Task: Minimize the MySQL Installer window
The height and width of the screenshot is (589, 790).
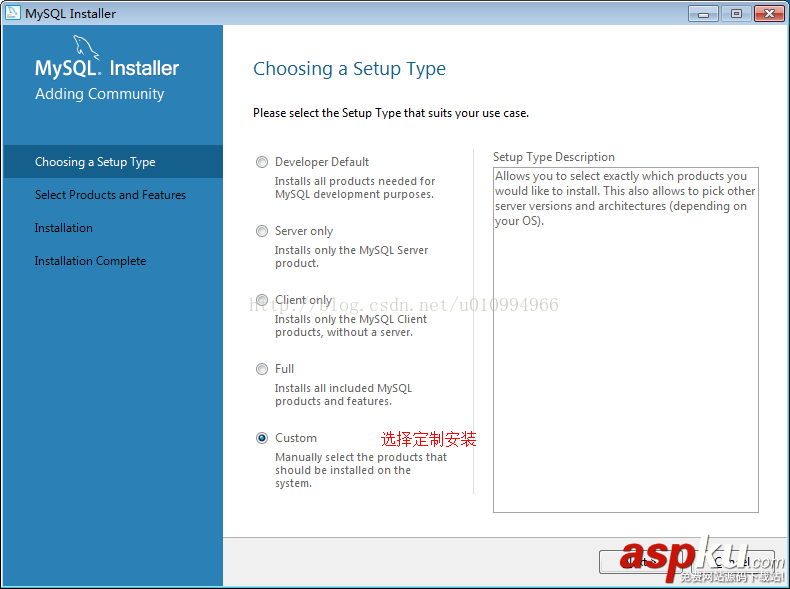Action: [703, 14]
